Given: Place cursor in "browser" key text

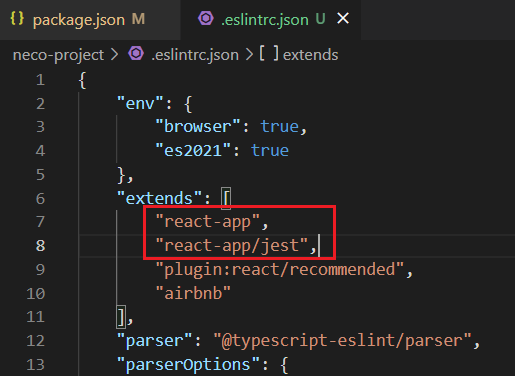Looking at the screenshot, I should (x=198, y=127).
